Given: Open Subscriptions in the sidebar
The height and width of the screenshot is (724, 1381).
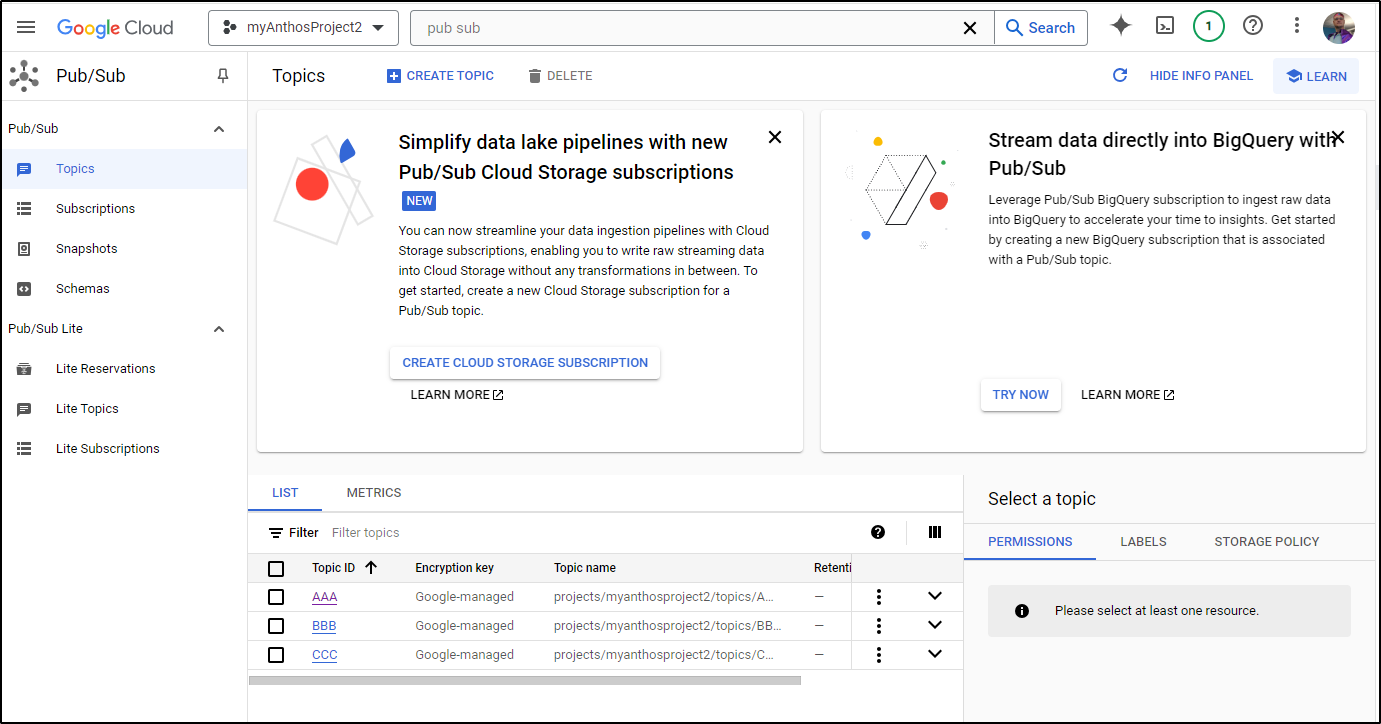Looking at the screenshot, I should pyautogui.click(x=124, y=209).
